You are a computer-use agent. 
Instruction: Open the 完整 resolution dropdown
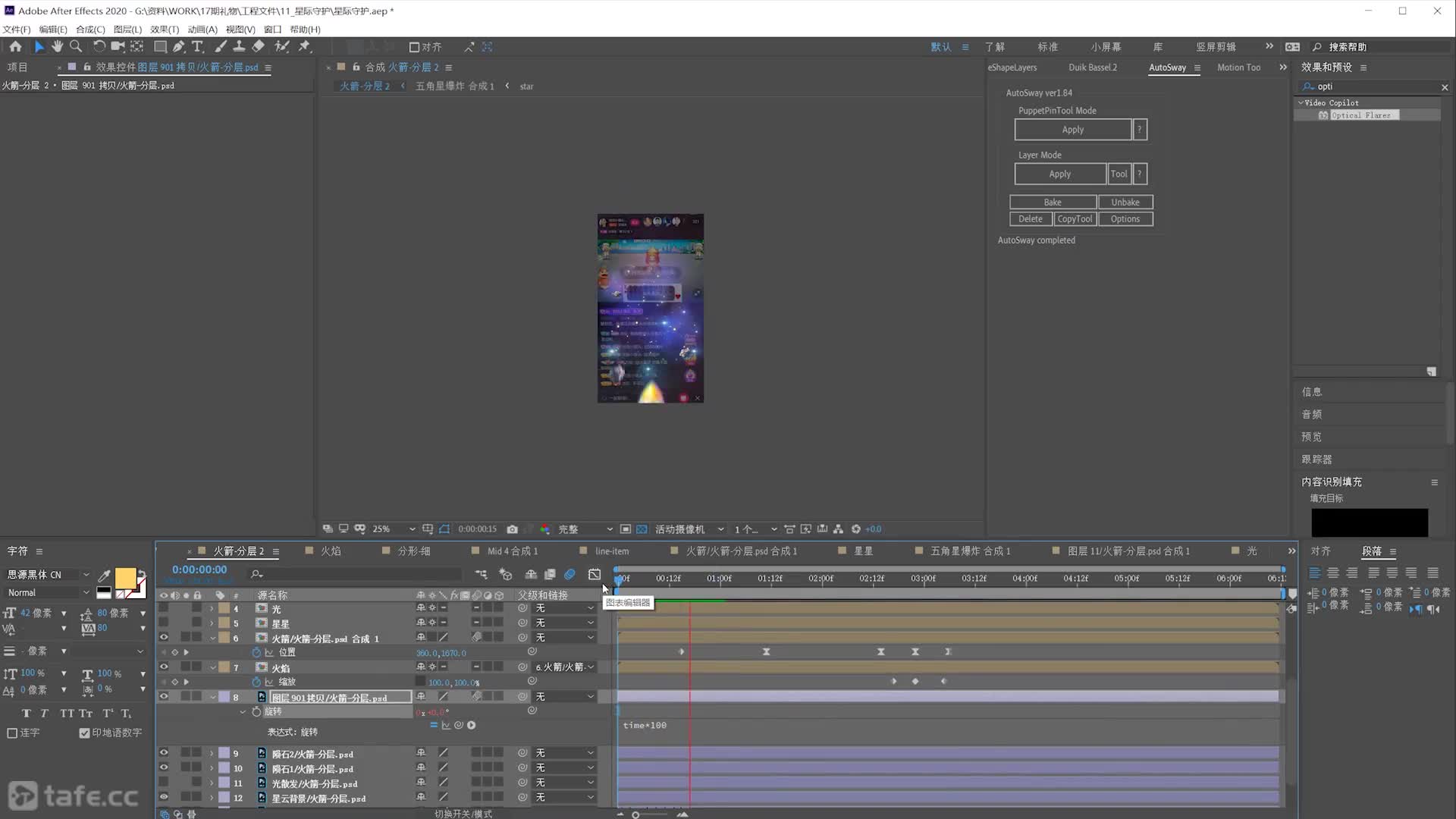click(x=585, y=529)
